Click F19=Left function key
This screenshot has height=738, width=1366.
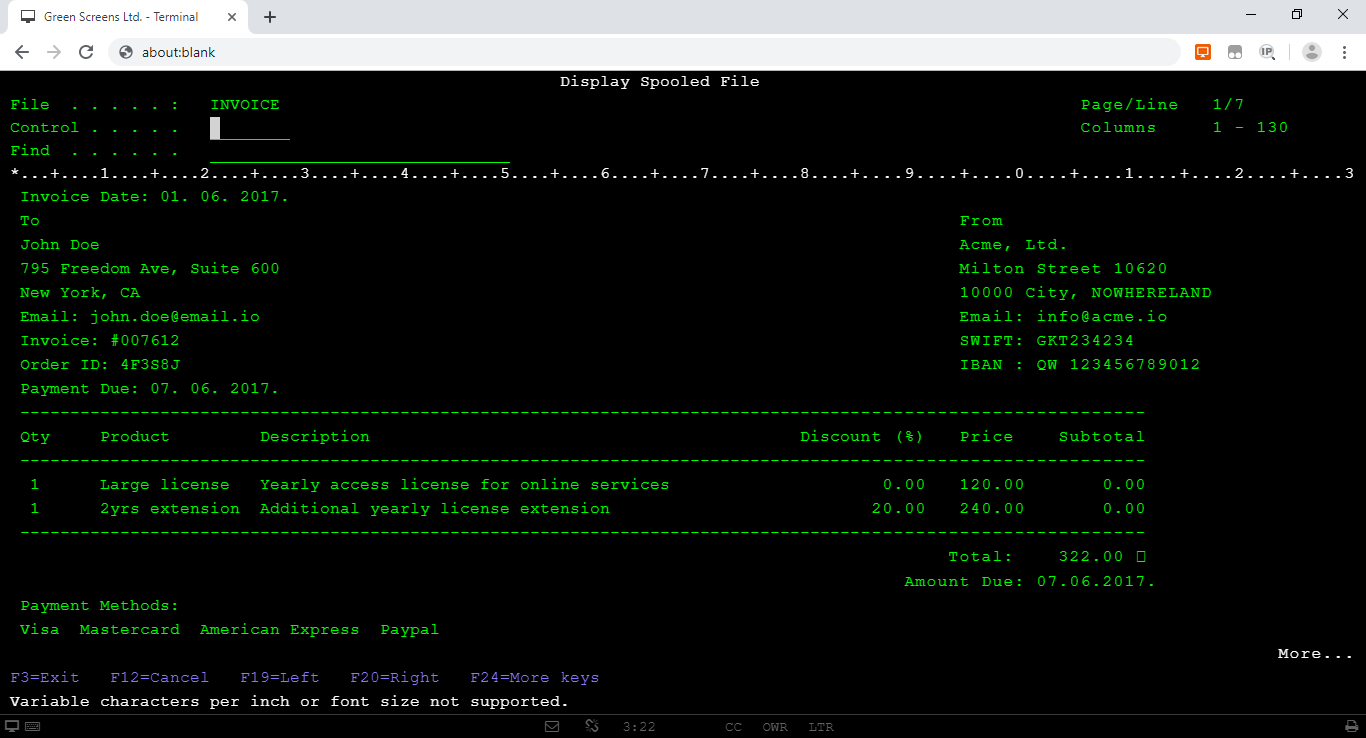tap(280, 678)
